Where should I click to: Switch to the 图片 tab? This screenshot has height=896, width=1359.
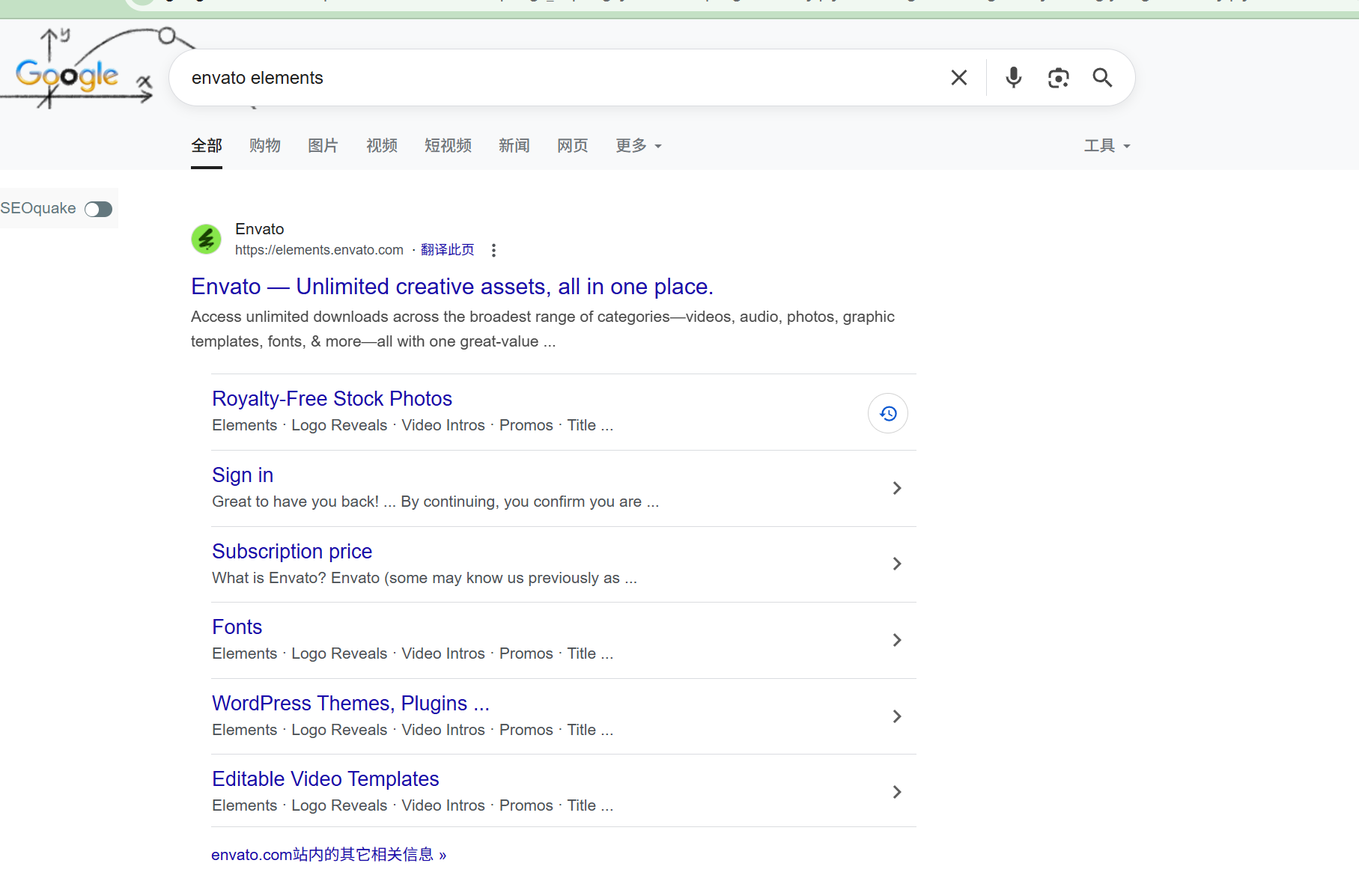[x=323, y=146]
